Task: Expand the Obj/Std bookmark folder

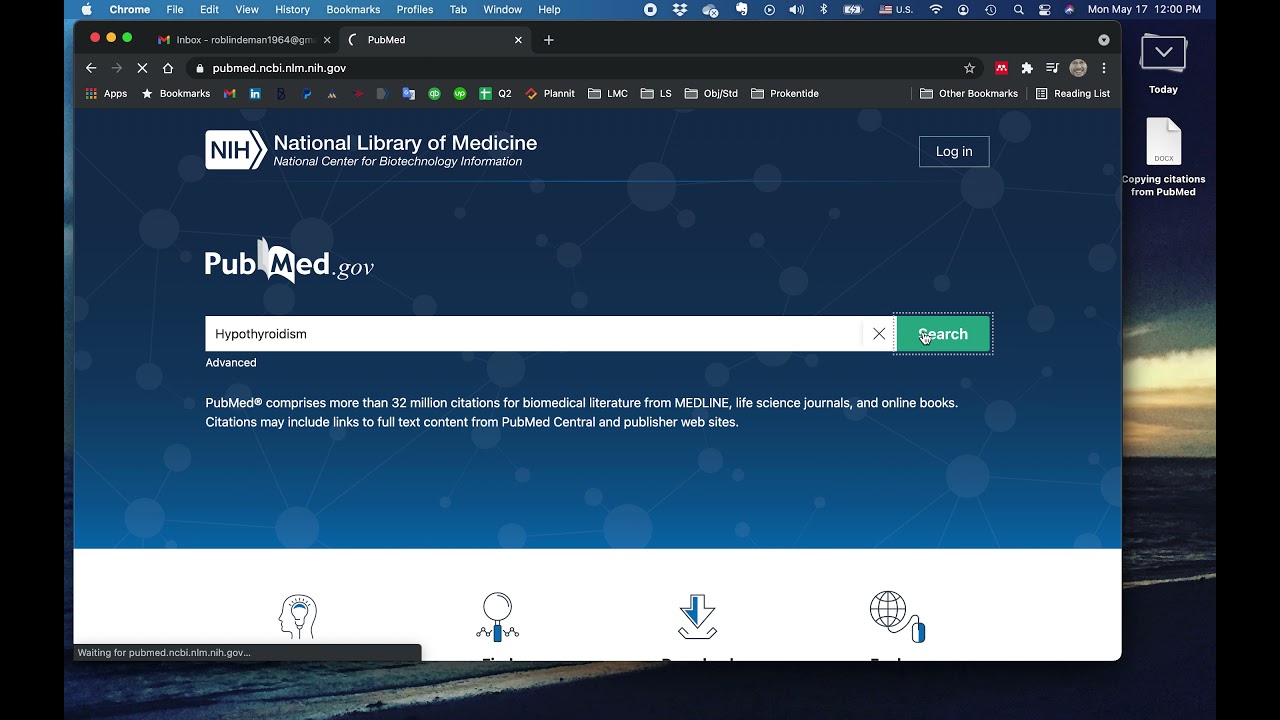Action: pos(711,94)
